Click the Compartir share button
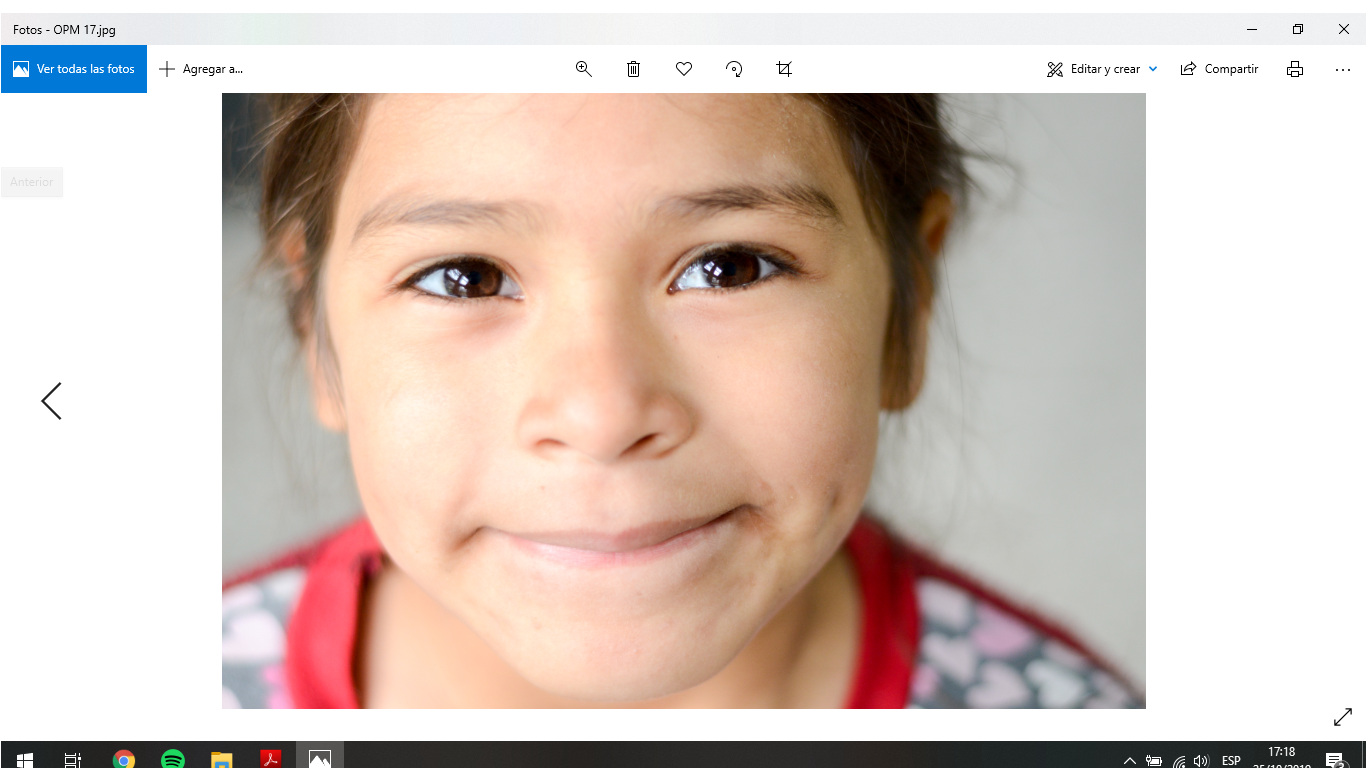 [x=1219, y=69]
